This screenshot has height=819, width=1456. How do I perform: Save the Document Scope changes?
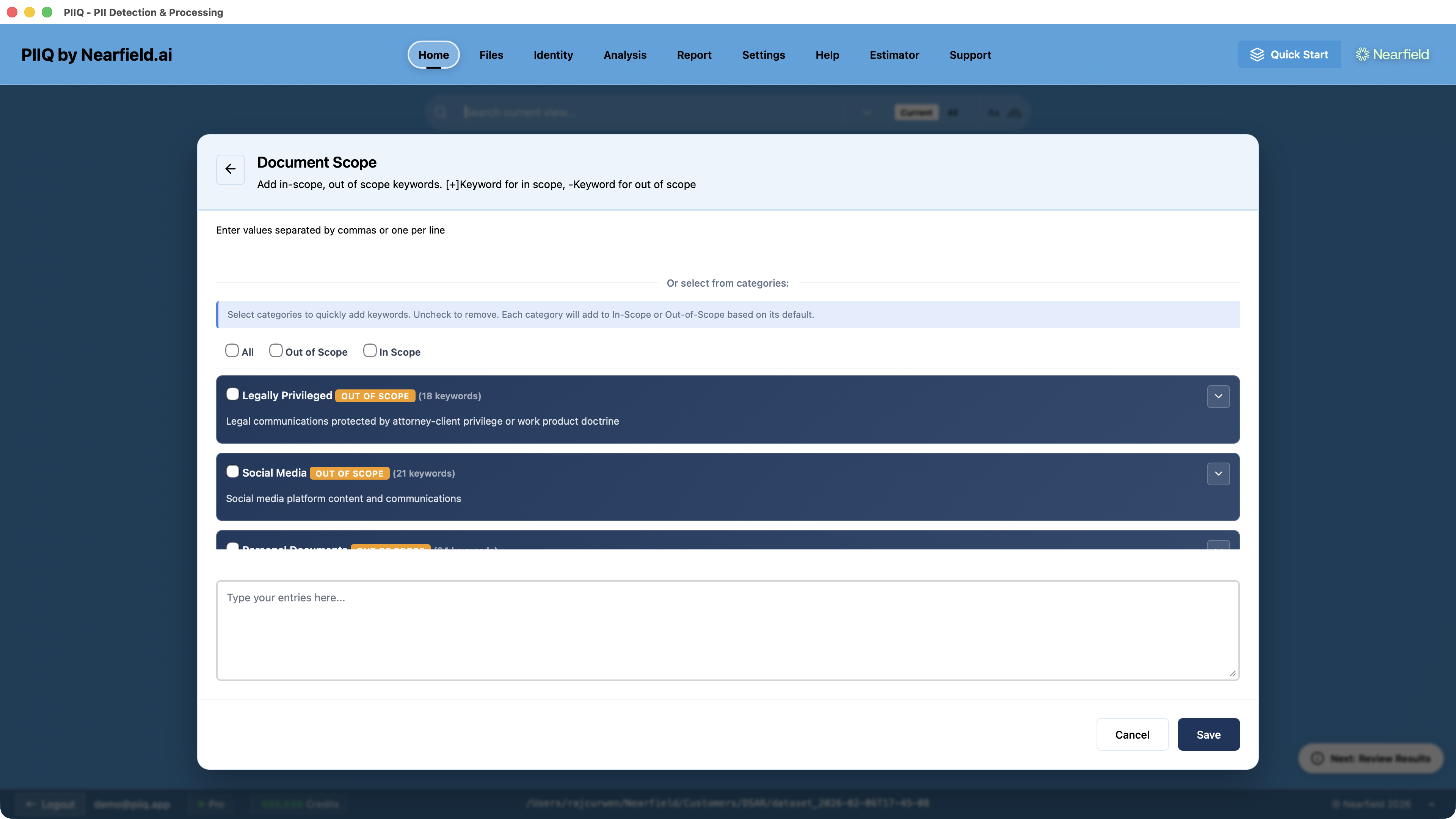[1208, 734]
